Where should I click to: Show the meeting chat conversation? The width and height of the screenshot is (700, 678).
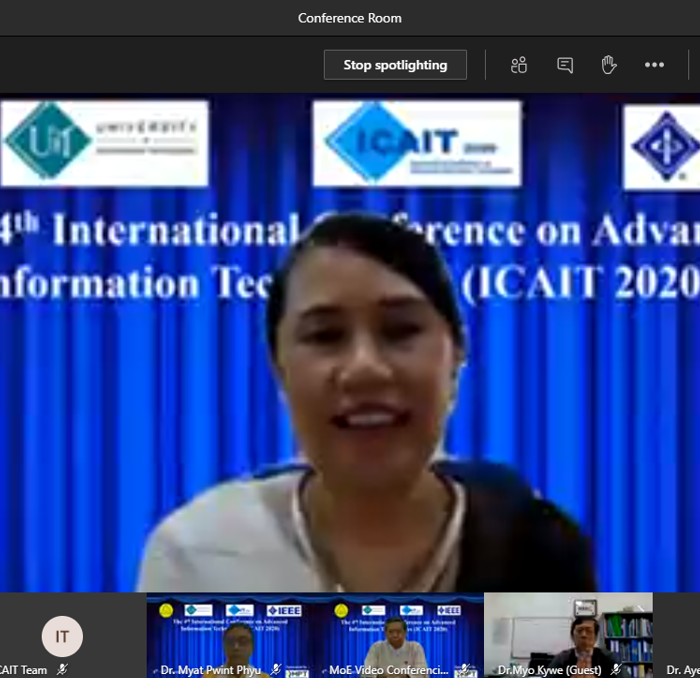point(565,65)
